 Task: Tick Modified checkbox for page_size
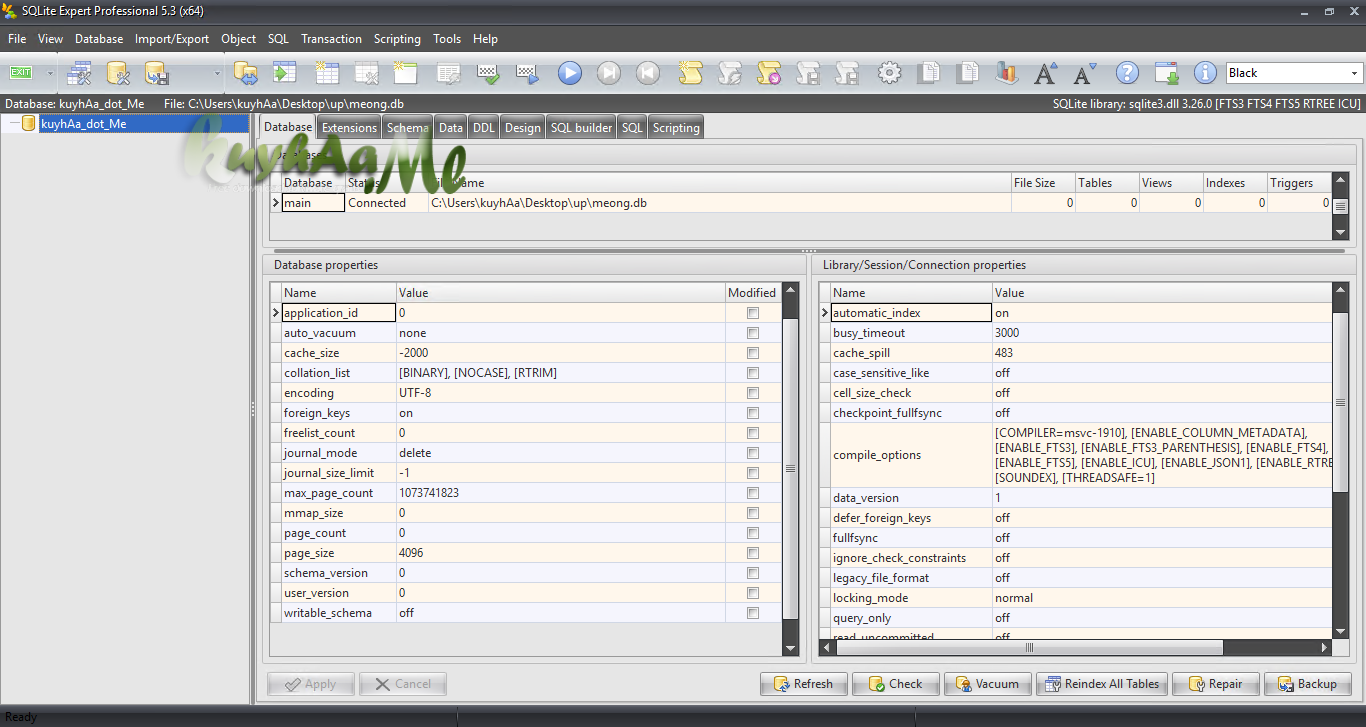tap(753, 553)
